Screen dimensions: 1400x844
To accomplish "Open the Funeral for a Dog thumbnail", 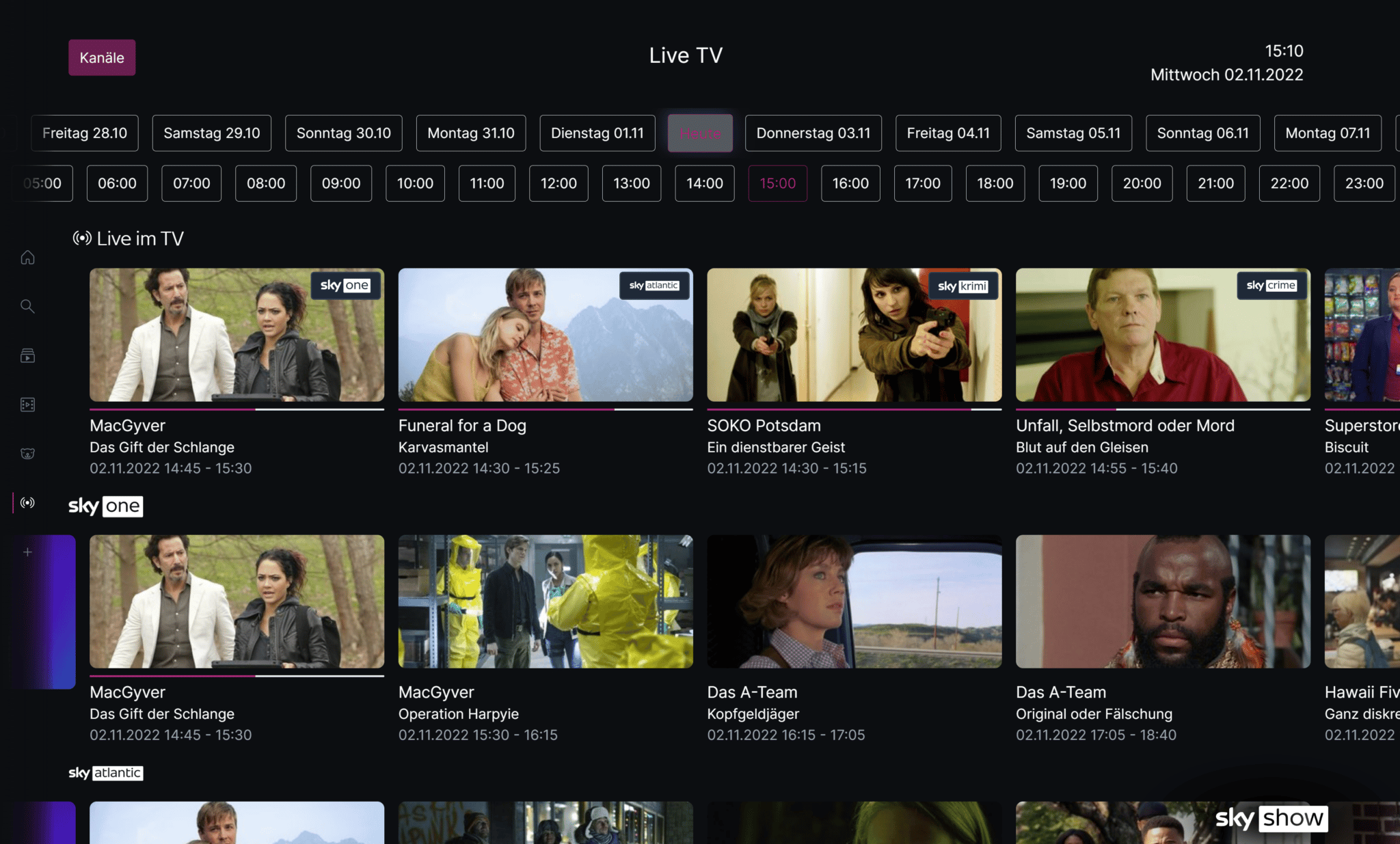I will tap(545, 335).
